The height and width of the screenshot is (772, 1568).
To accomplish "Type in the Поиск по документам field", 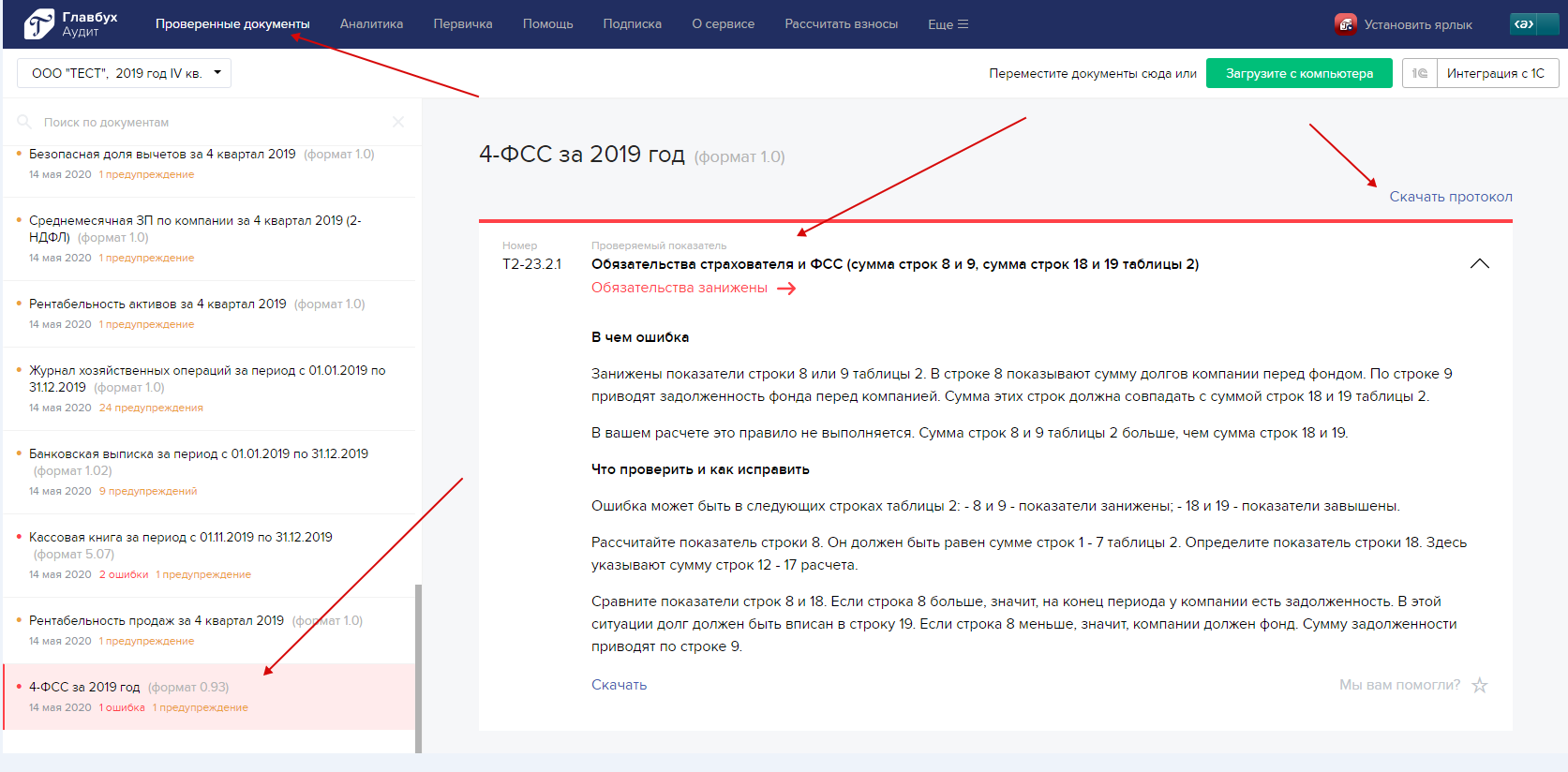I will coord(206,122).
